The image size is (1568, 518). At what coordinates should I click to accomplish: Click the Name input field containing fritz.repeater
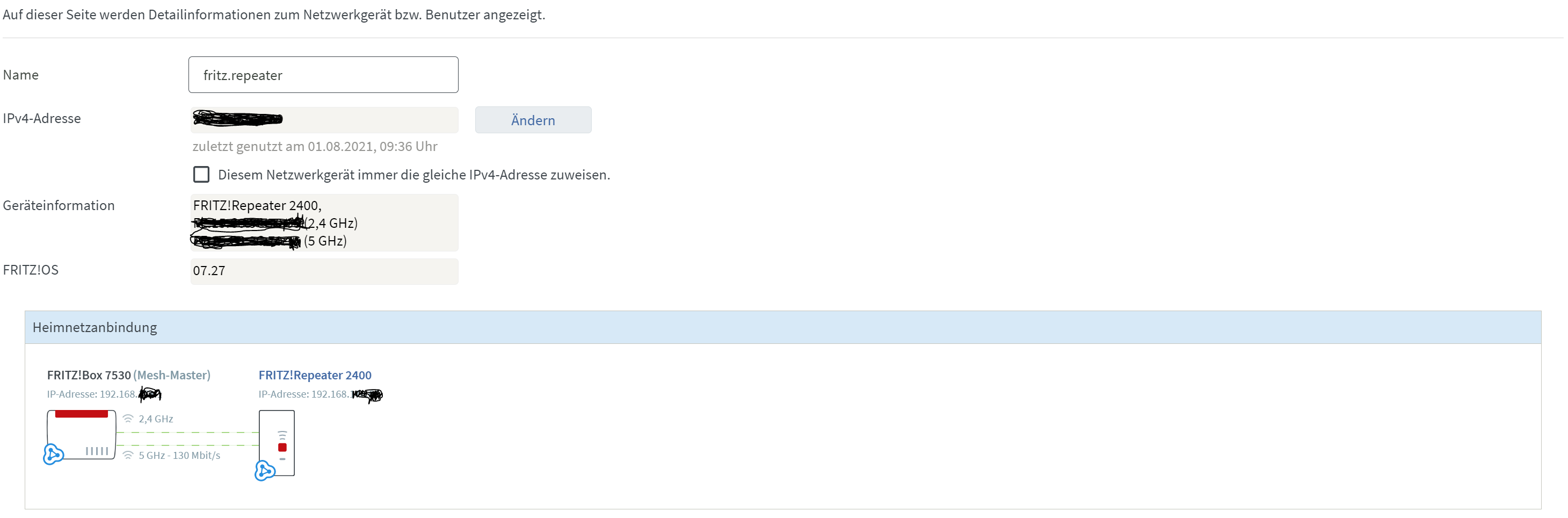point(323,75)
